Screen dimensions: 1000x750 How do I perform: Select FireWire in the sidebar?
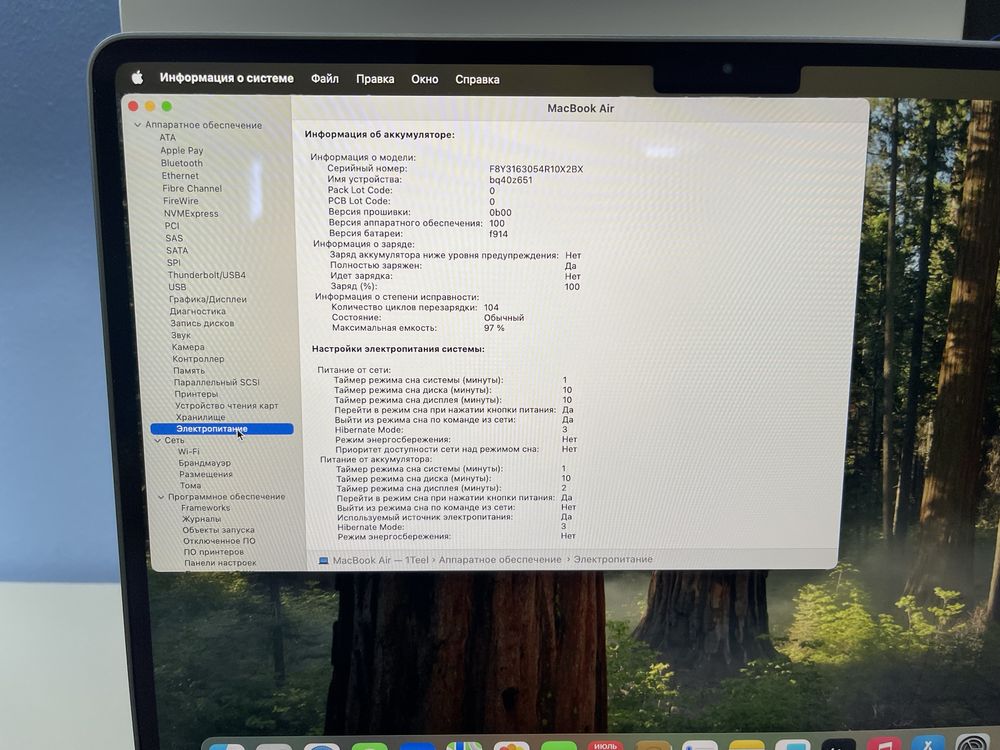point(180,200)
